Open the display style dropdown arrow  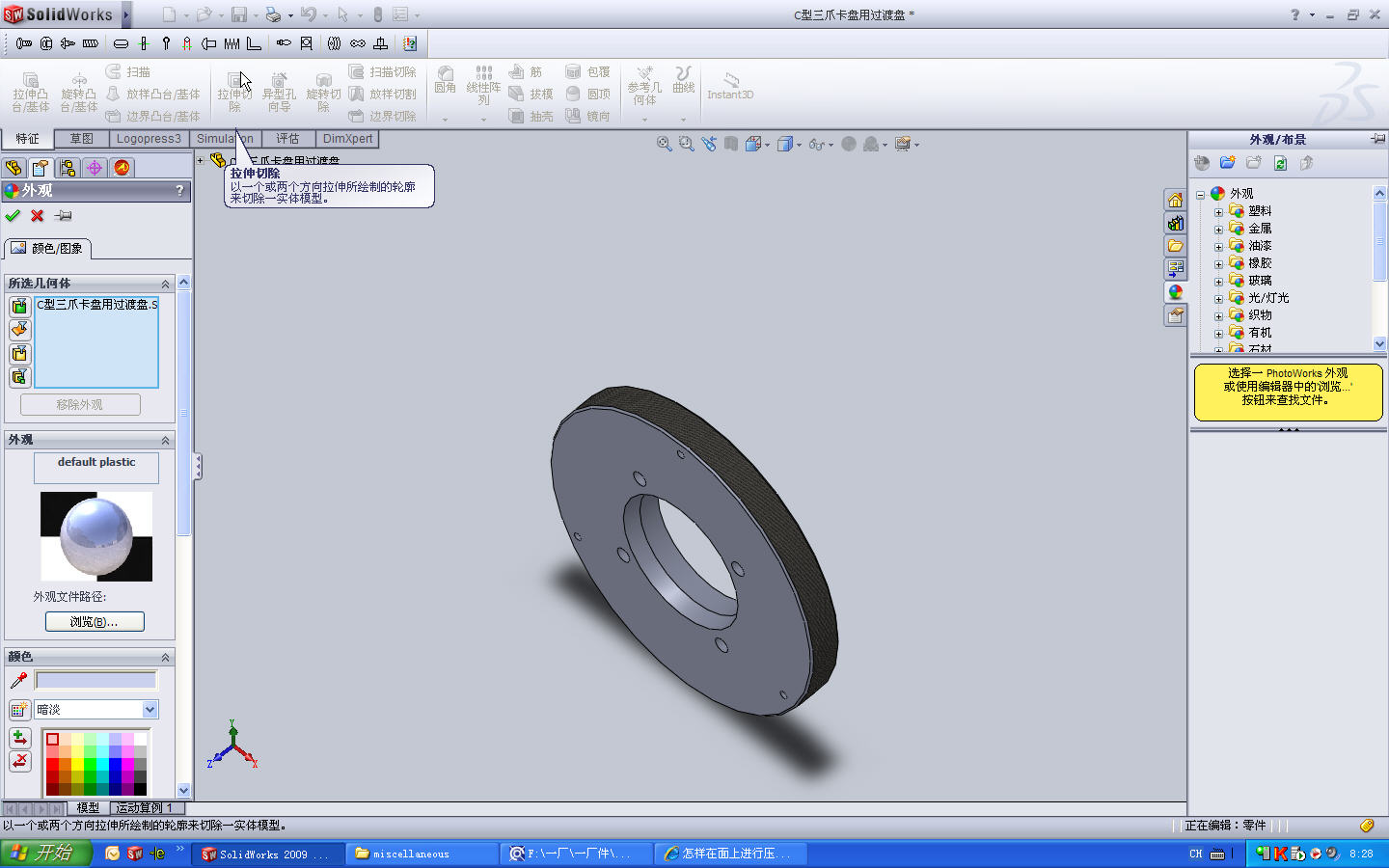pos(799,145)
